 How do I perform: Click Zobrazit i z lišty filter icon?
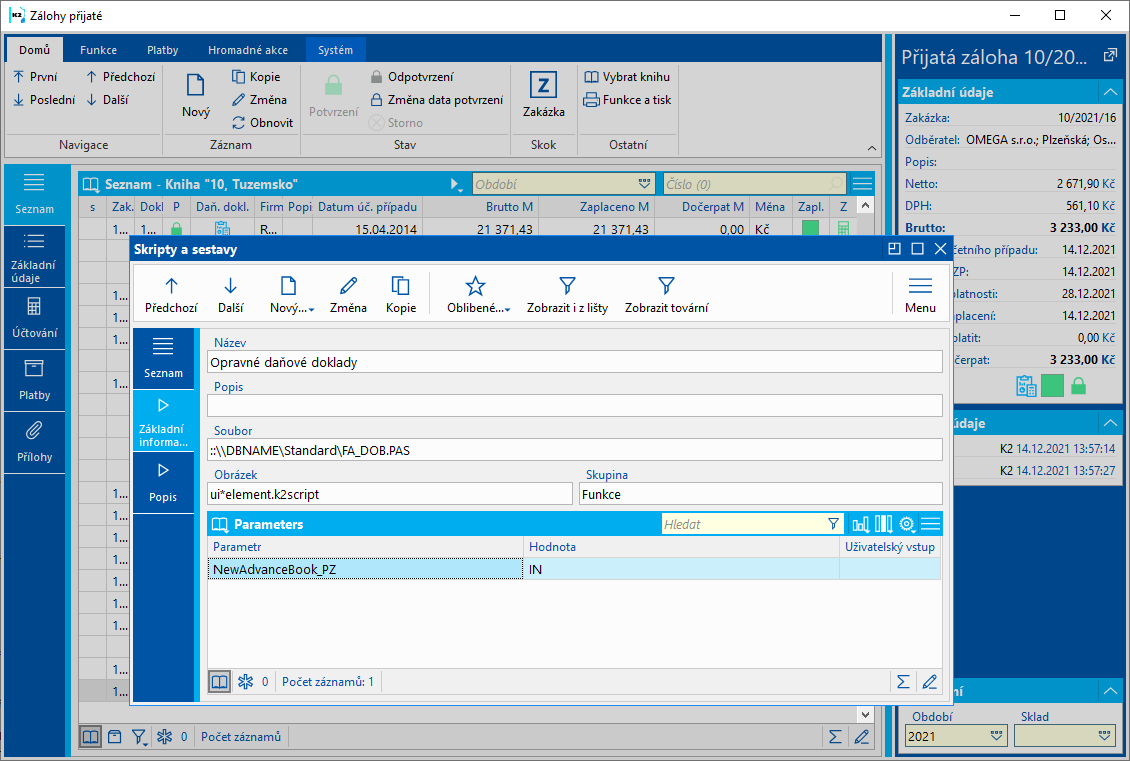[567, 295]
